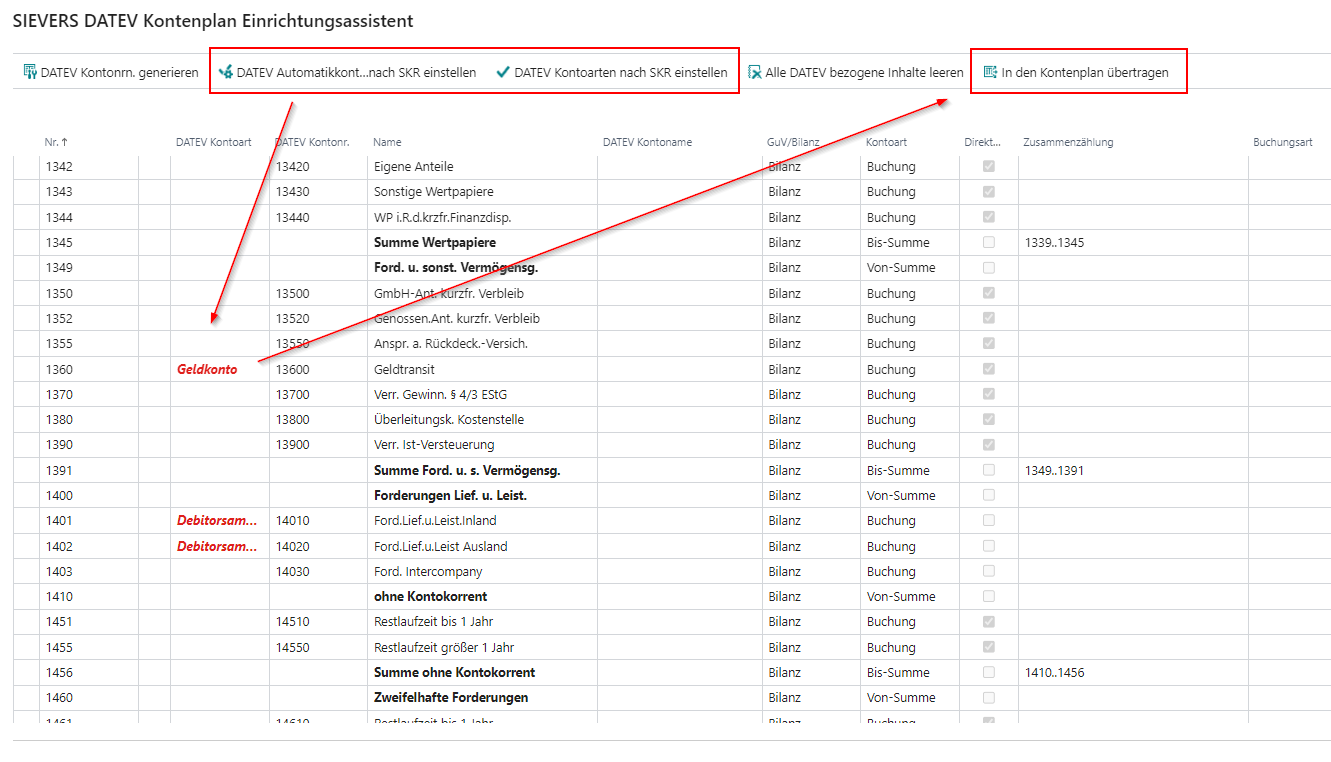
Task: Click the DATEV Automatikkonten nach SKR icon
Action: (225, 72)
